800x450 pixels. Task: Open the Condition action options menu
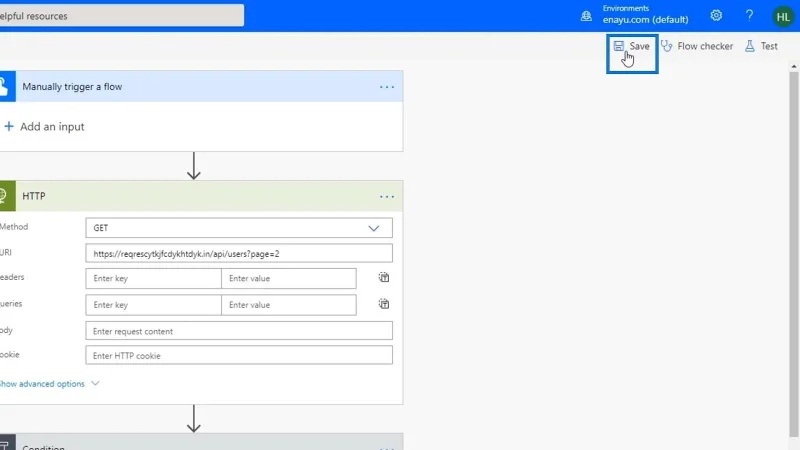coord(387,447)
